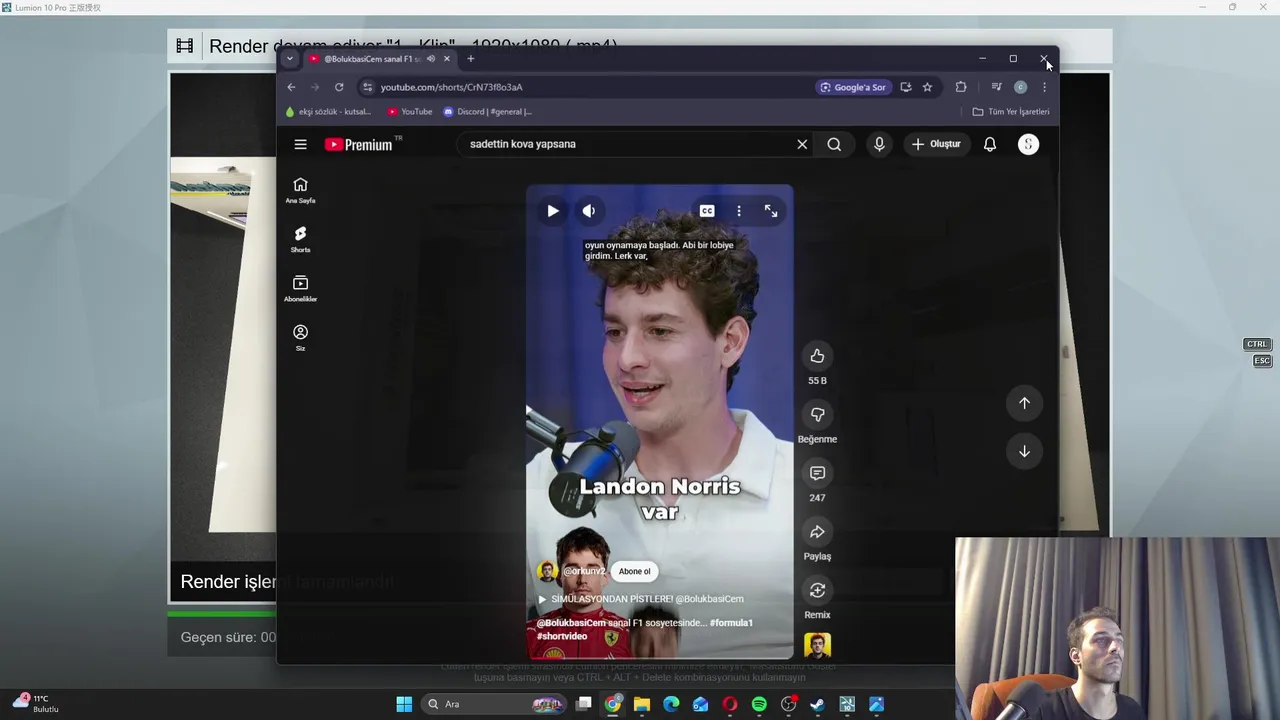This screenshot has width=1280, height=720.
Task: Click the #shortvideo hashtag
Action: tap(562, 636)
